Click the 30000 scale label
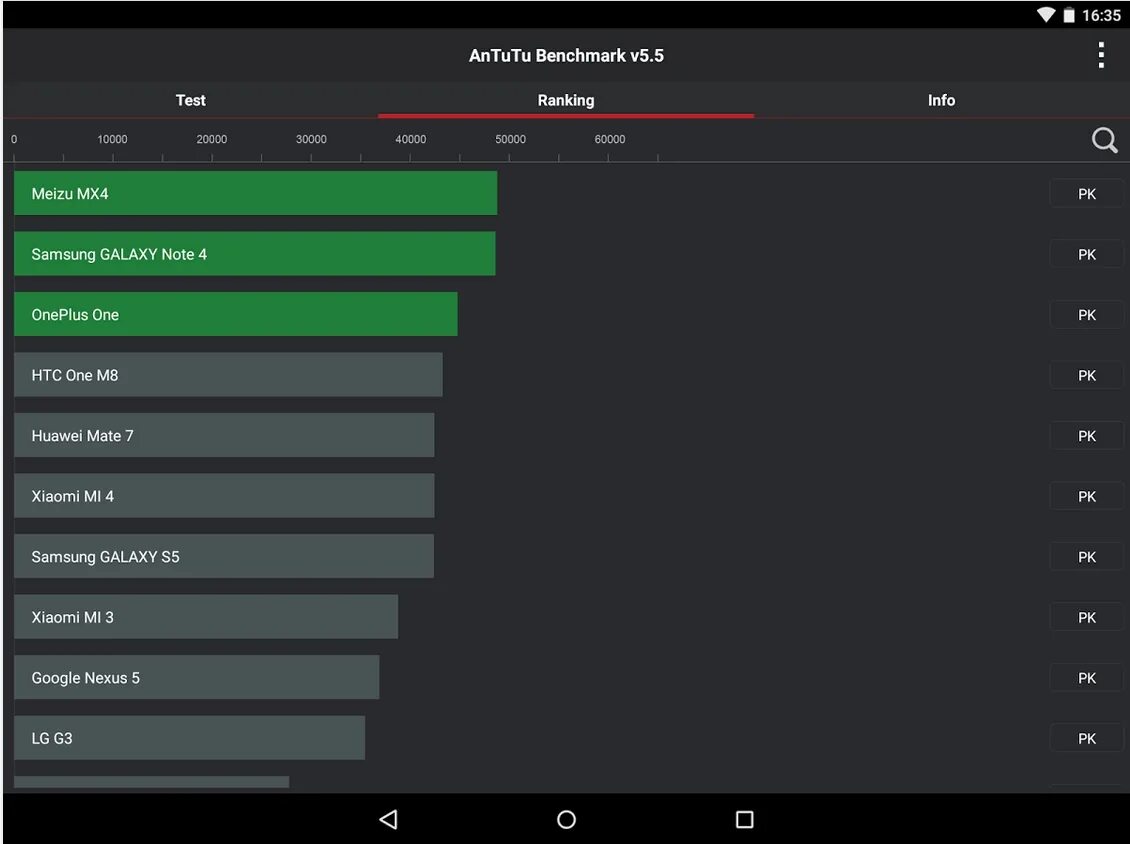The height and width of the screenshot is (844, 1130). click(311, 139)
